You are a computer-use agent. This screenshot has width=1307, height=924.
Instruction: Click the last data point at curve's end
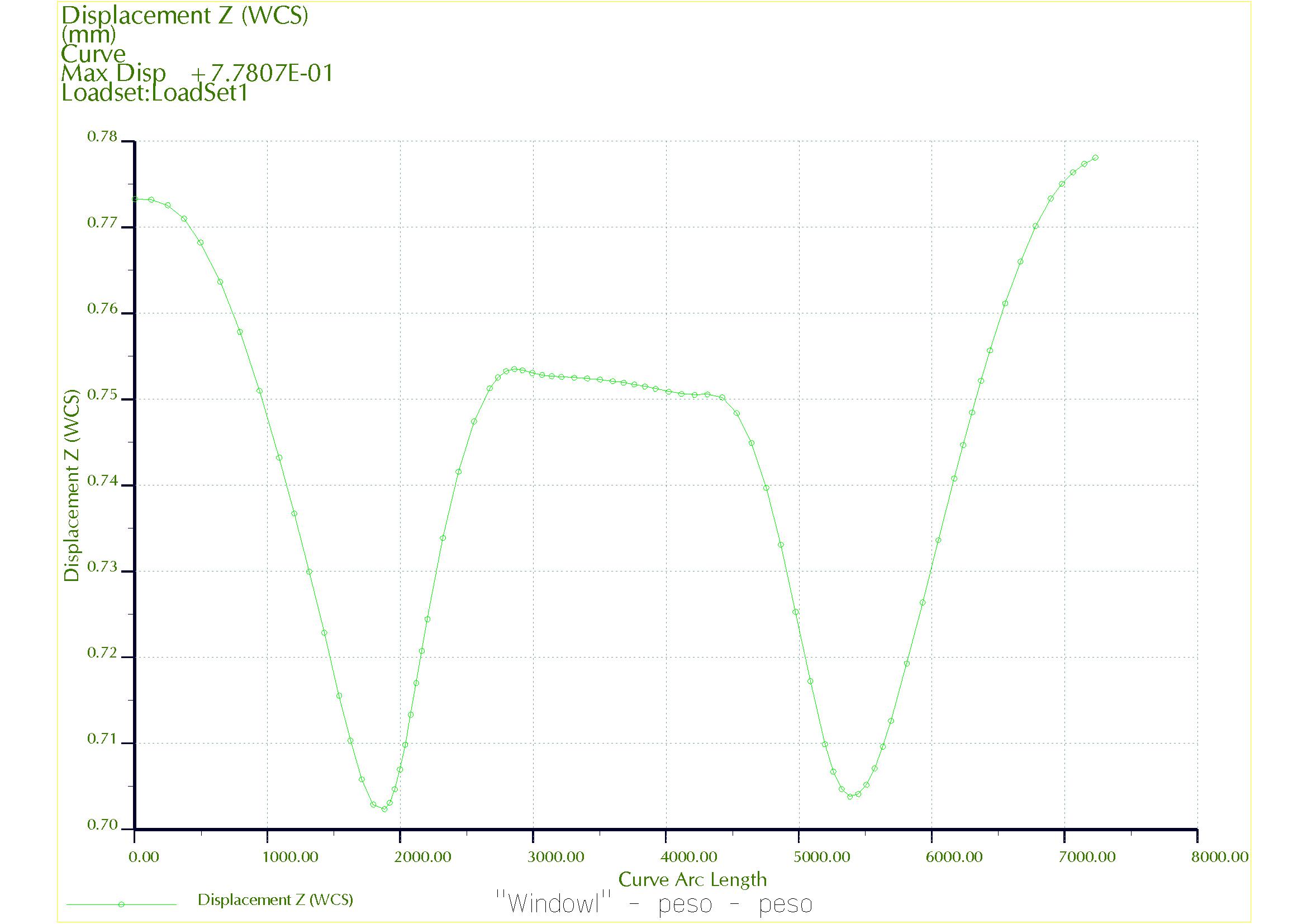pos(1095,158)
